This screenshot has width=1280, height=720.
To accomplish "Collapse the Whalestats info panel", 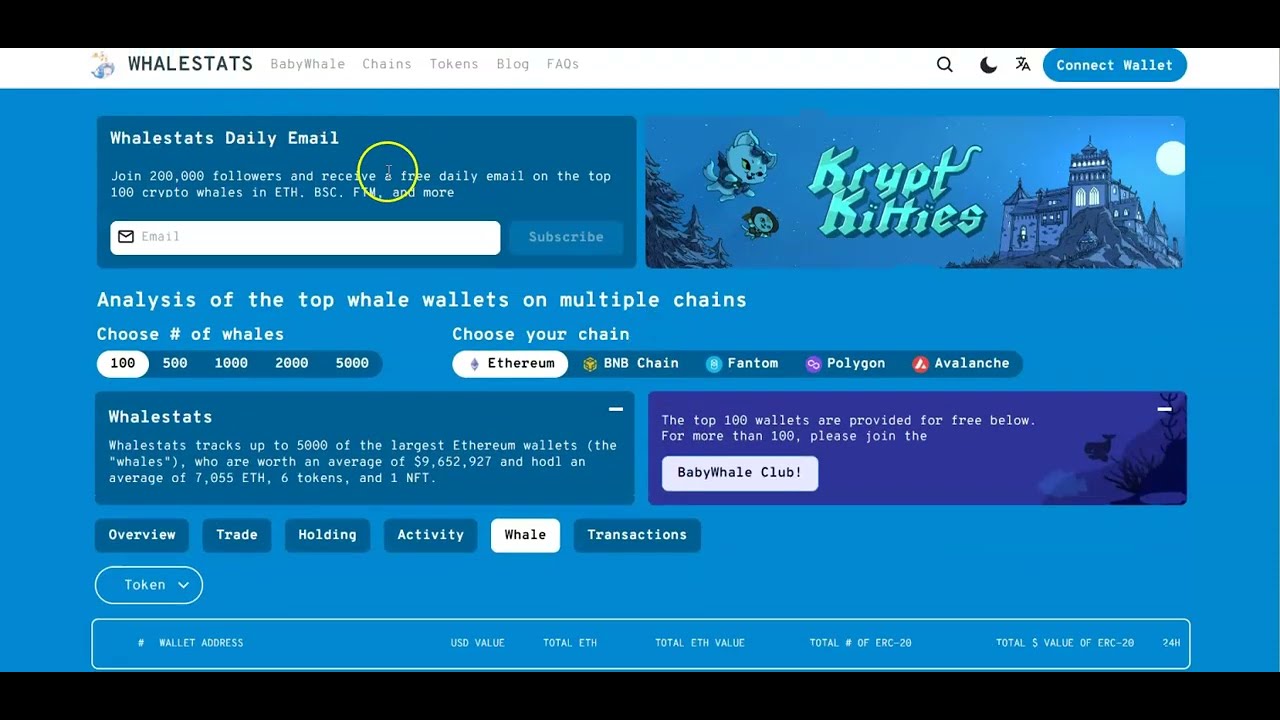I will click(x=616, y=409).
